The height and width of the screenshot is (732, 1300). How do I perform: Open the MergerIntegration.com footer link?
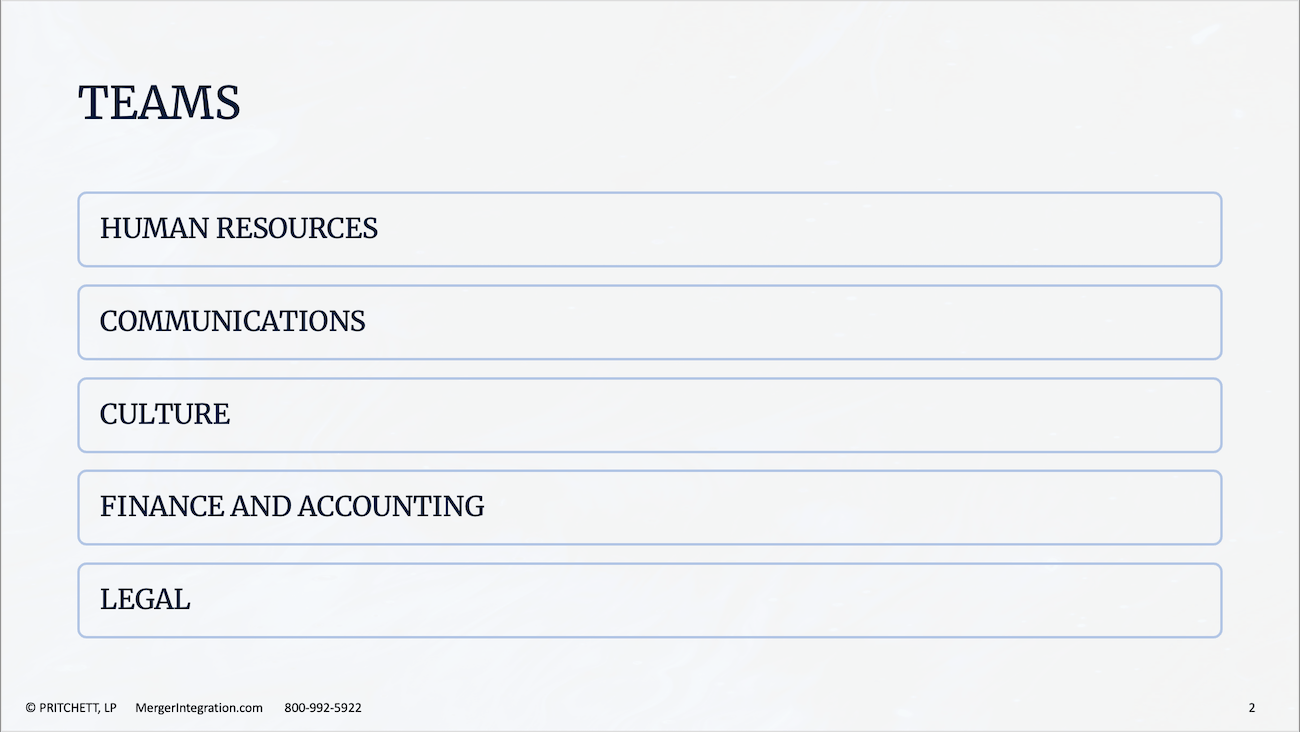click(199, 708)
